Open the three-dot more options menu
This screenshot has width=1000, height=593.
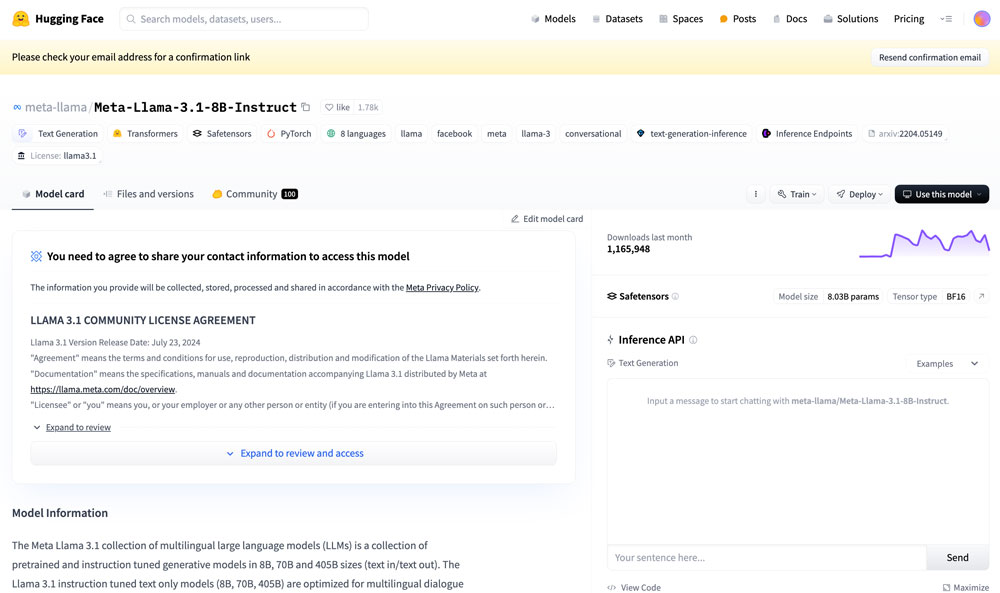click(755, 194)
